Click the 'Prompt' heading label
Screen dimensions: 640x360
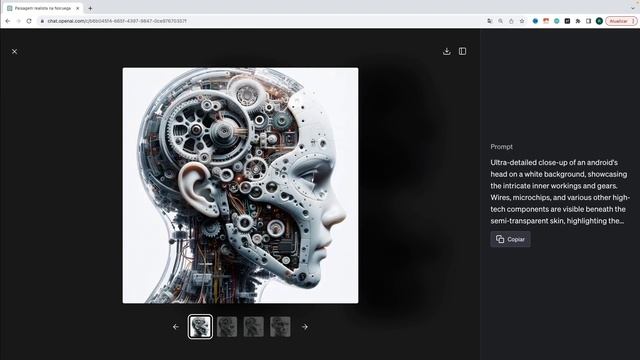pos(501,147)
